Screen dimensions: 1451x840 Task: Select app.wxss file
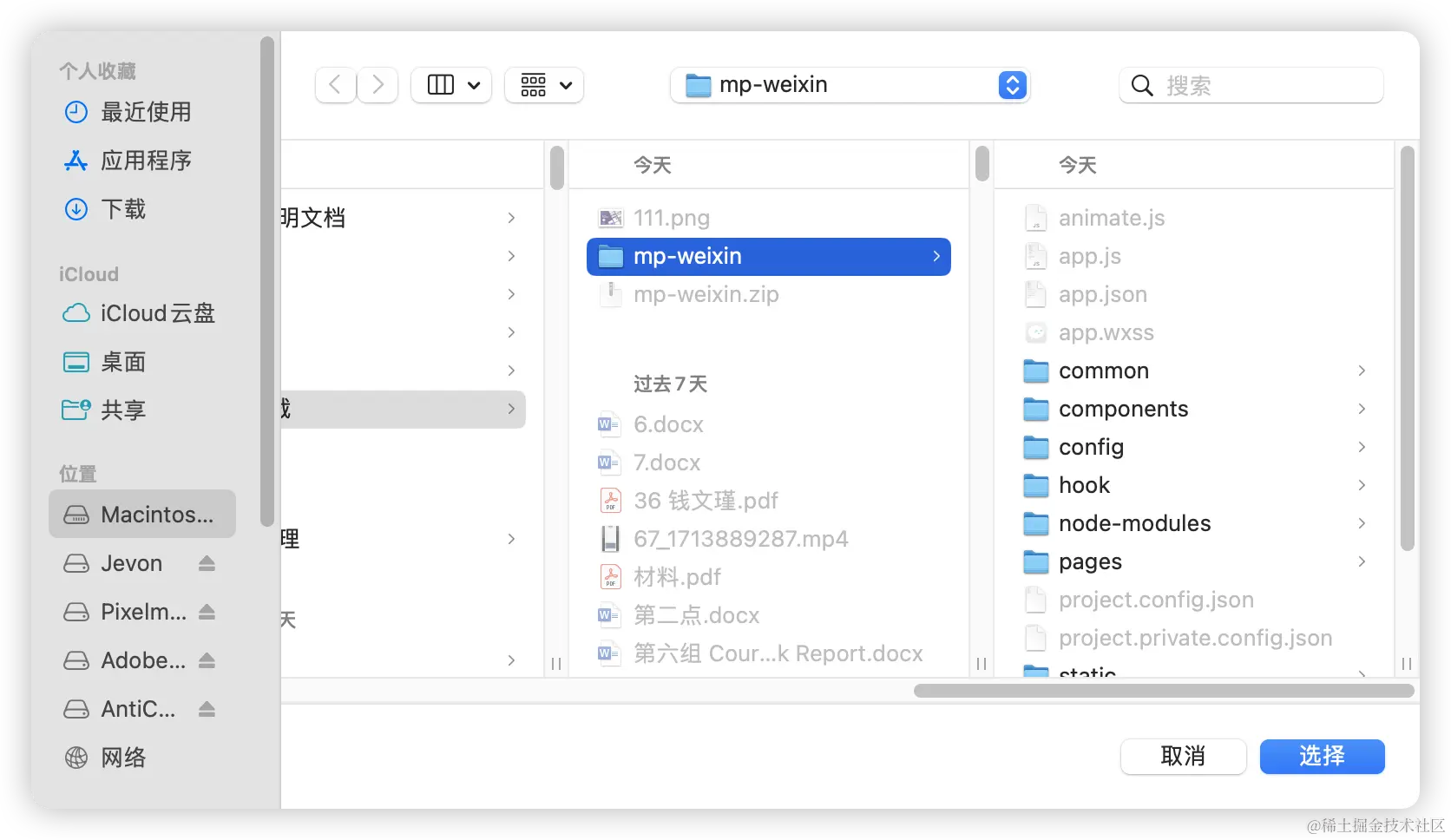tap(1194, 332)
